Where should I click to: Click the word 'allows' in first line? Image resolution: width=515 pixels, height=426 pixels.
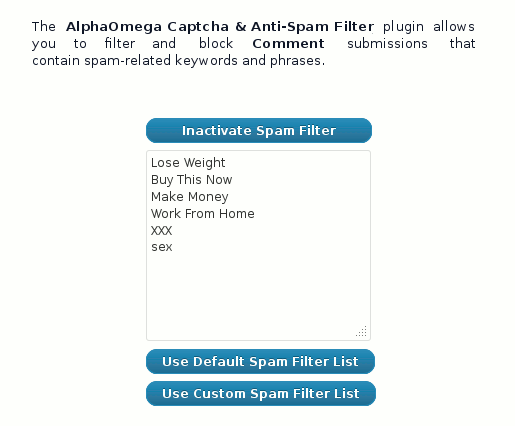tap(454, 27)
